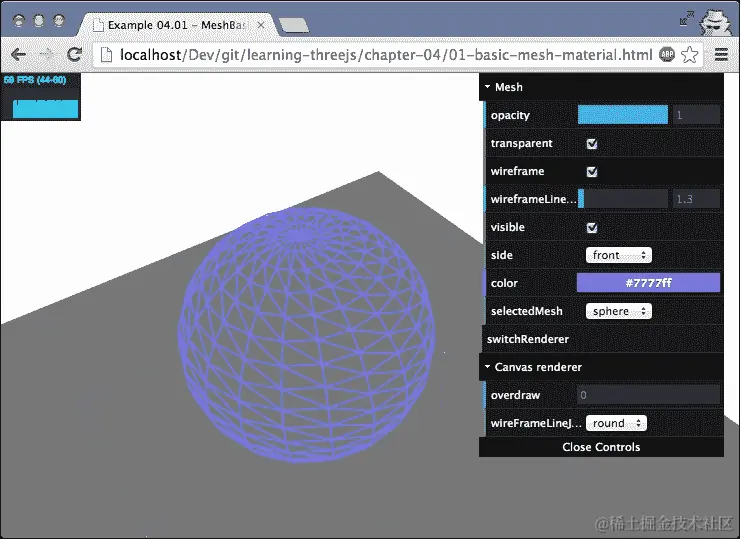The height and width of the screenshot is (539, 740).
Task: Click the side label
Action: (x=502, y=255)
